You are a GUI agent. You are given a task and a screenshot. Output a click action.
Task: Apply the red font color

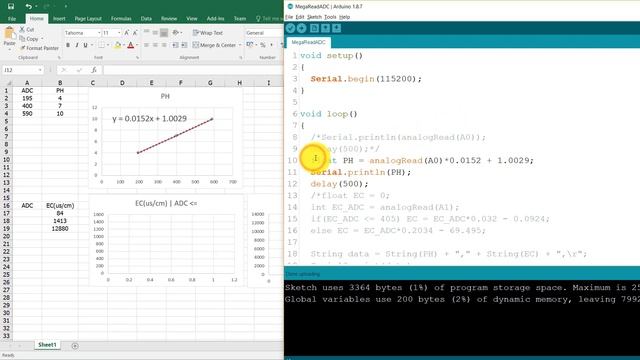(131, 45)
